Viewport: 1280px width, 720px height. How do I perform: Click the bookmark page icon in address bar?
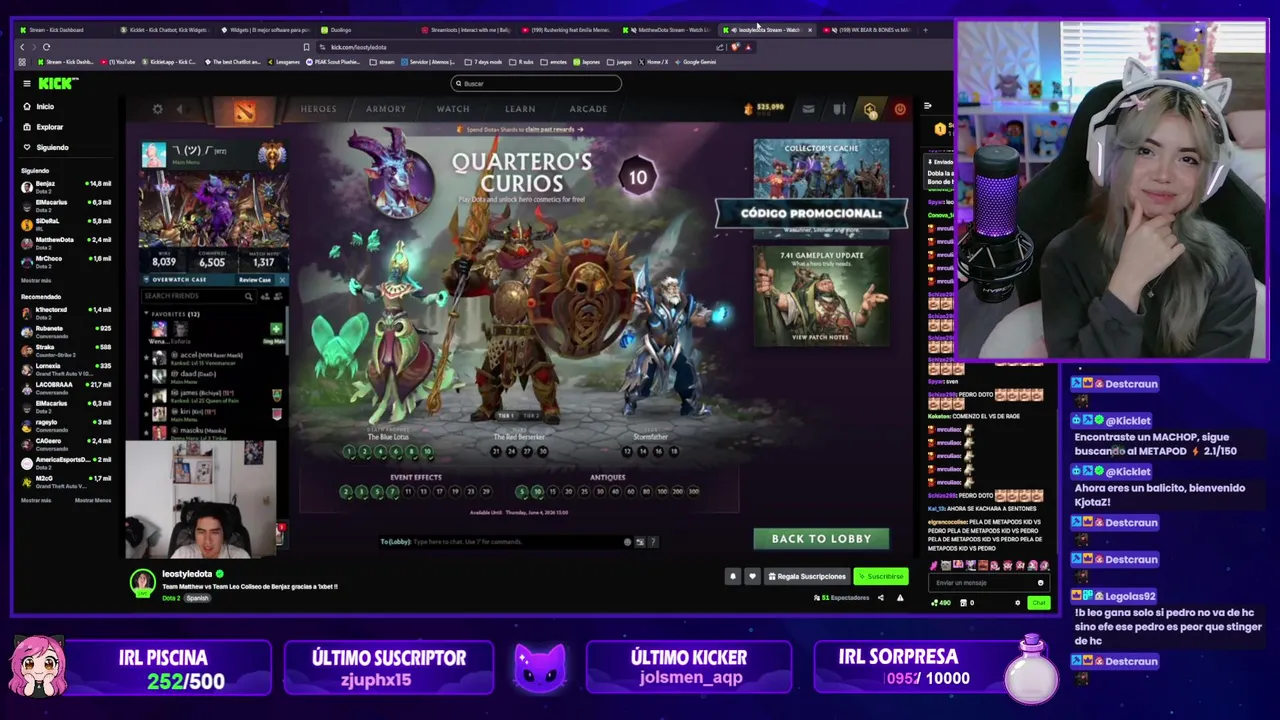coord(306,47)
